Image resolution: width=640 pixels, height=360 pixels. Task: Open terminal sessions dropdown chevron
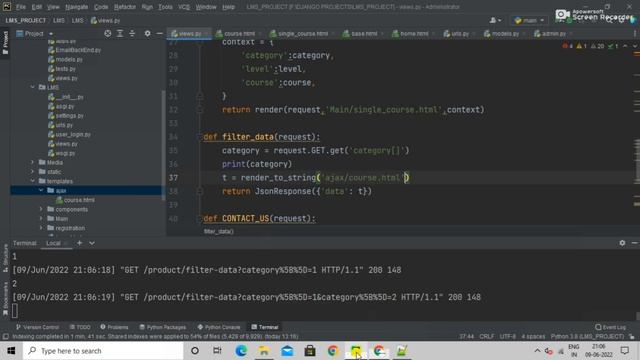point(92,243)
